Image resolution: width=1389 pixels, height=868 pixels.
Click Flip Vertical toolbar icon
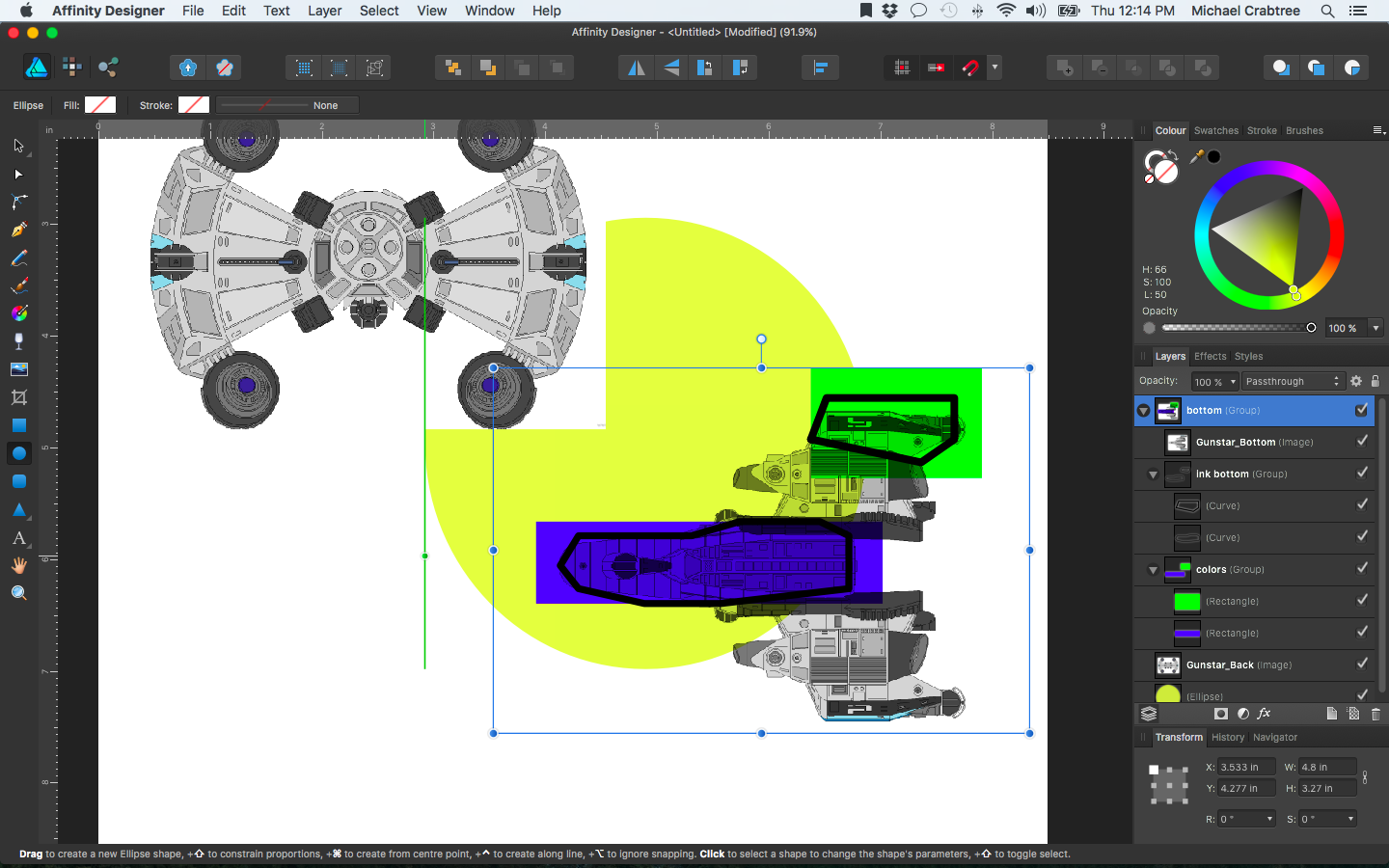pos(671,68)
